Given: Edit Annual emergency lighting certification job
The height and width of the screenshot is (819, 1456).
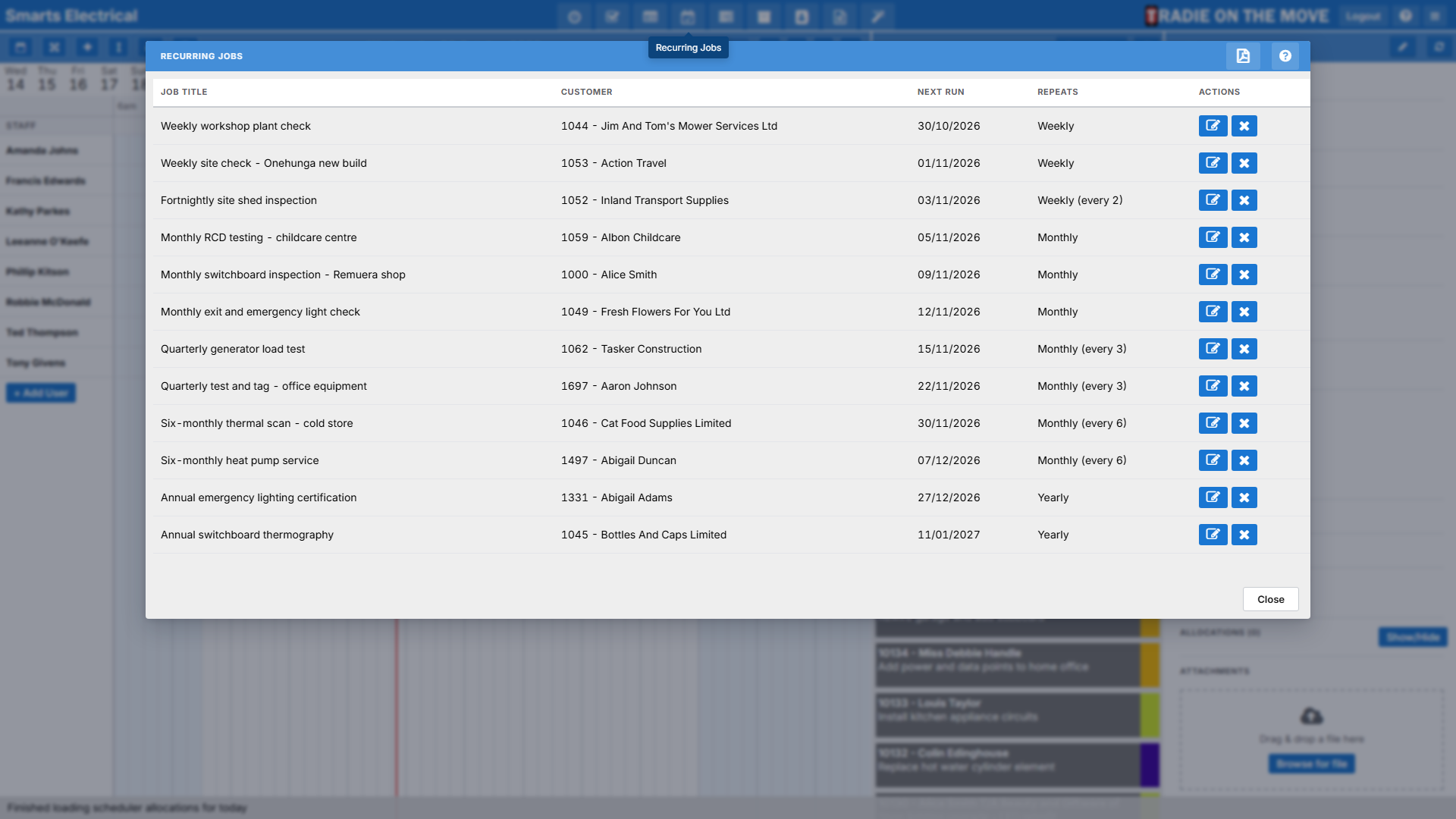Looking at the screenshot, I should pos(1213,497).
